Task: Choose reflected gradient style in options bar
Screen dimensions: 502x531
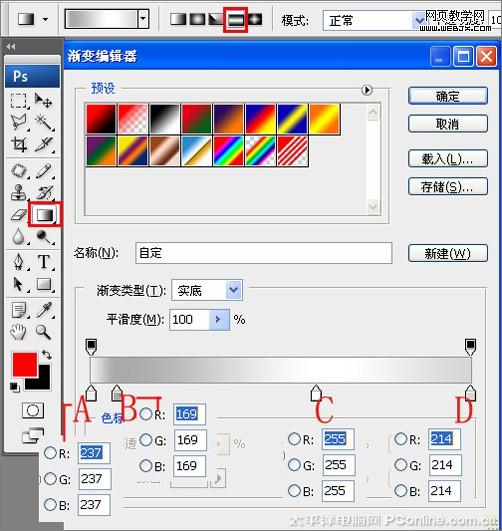Action: click(x=235, y=20)
